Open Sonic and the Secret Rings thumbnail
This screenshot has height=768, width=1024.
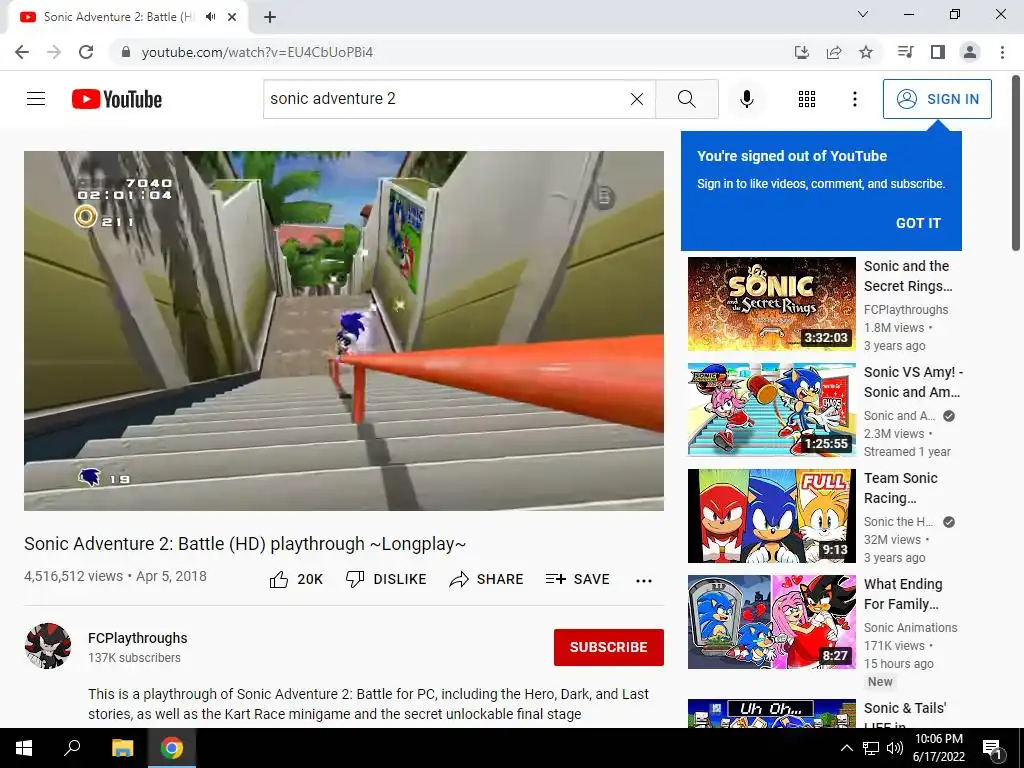tap(771, 304)
